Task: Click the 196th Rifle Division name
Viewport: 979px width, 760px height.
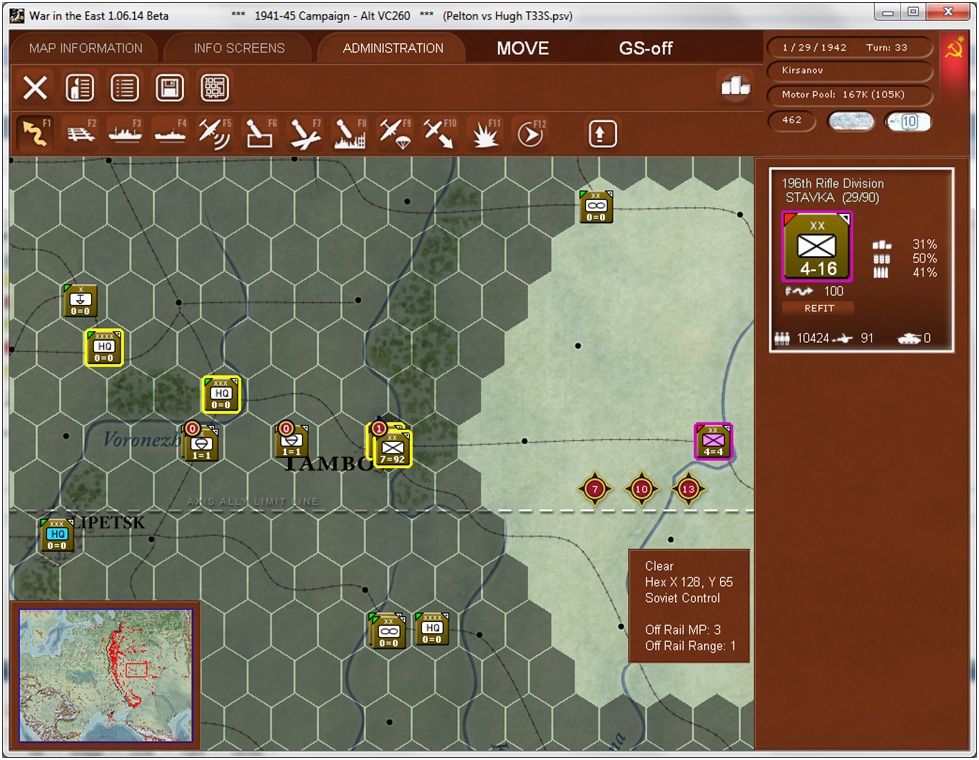Action: pyautogui.click(x=833, y=183)
